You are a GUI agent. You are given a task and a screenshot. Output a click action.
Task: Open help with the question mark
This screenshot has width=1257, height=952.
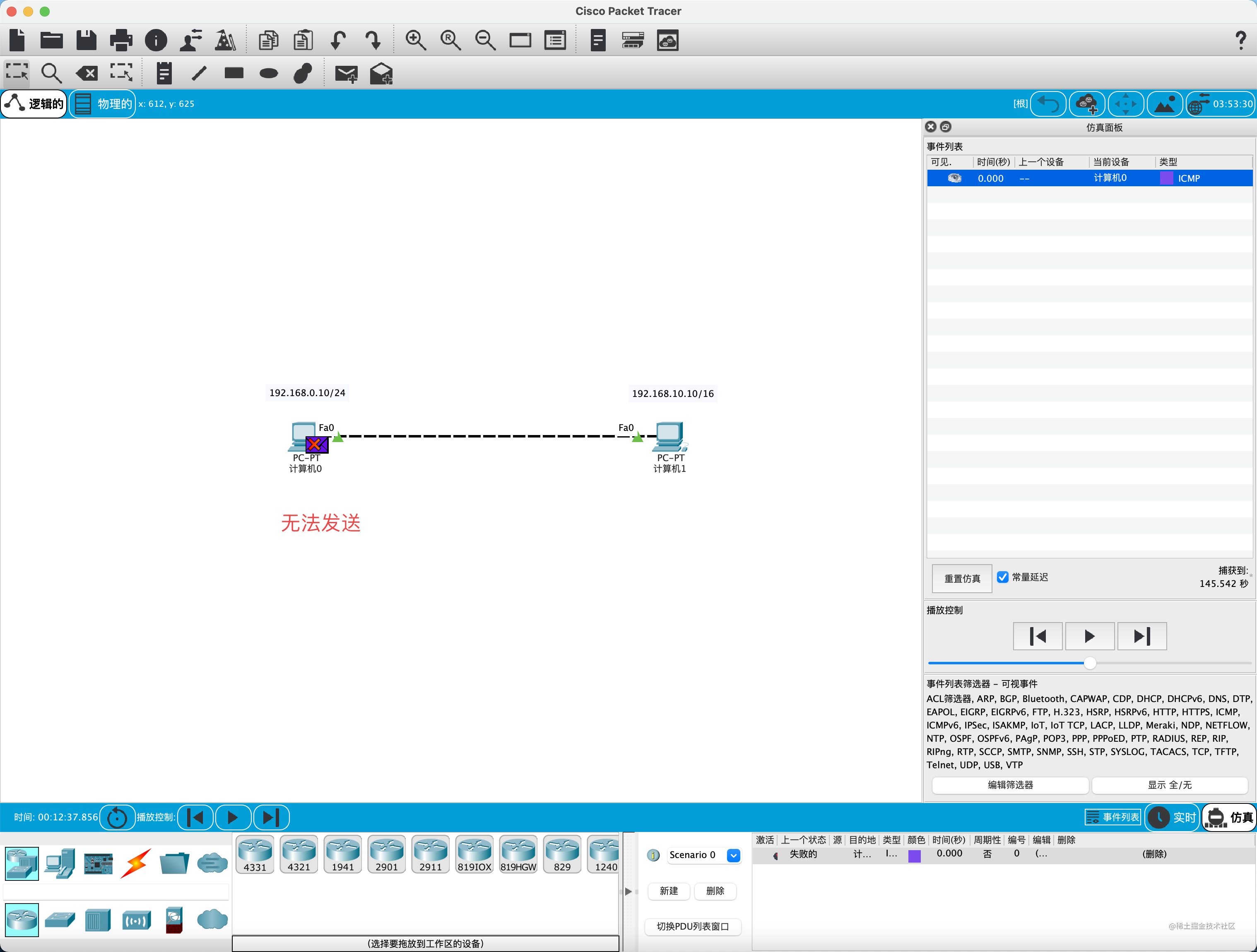1240,40
